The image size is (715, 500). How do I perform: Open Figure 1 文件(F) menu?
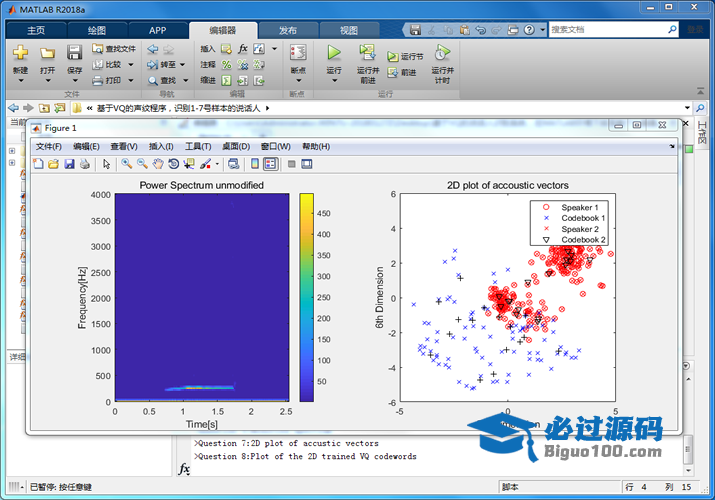pos(48,146)
